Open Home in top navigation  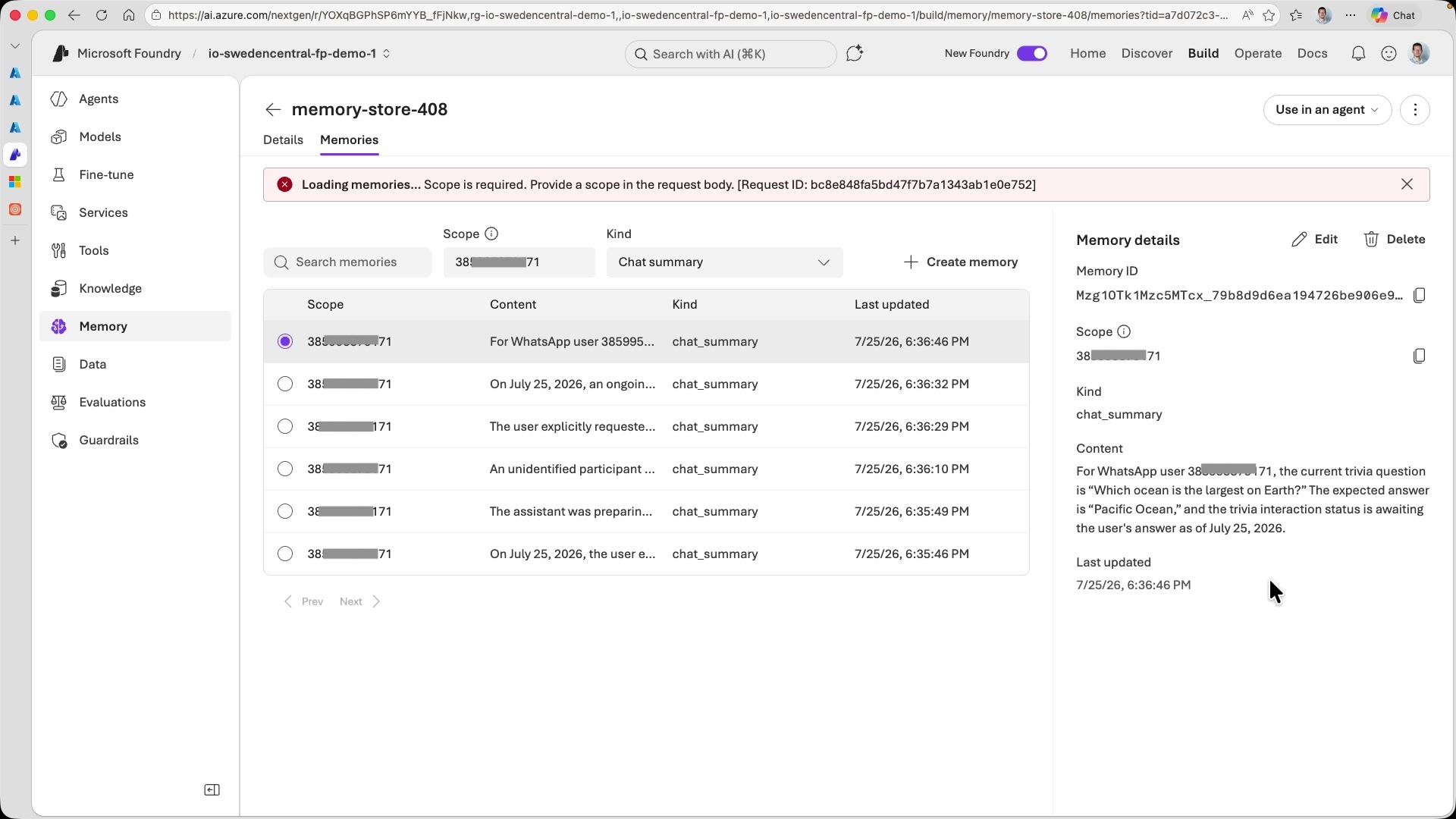1087,53
